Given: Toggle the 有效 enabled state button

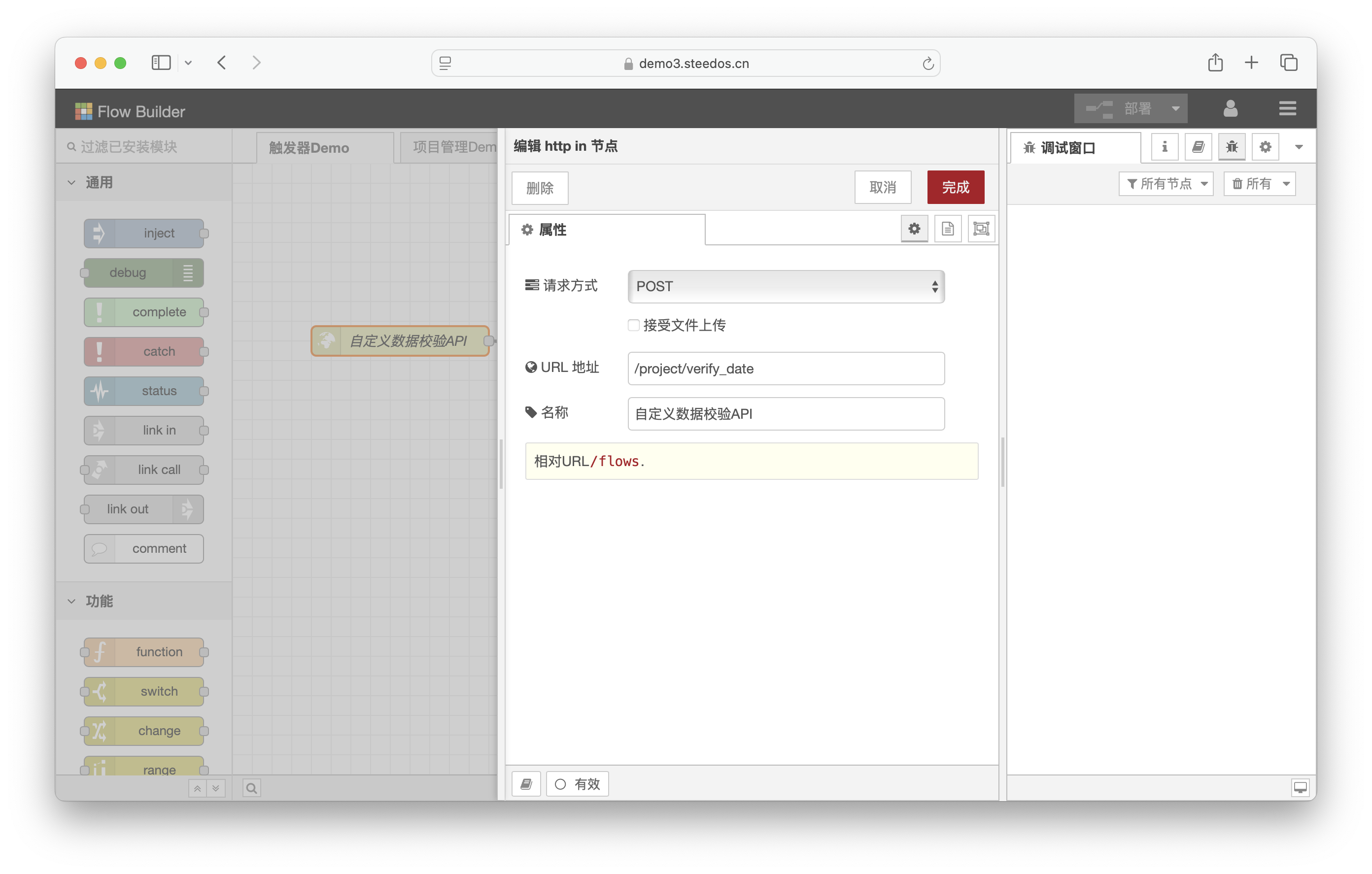Looking at the screenshot, I should [x=577, y=784].
